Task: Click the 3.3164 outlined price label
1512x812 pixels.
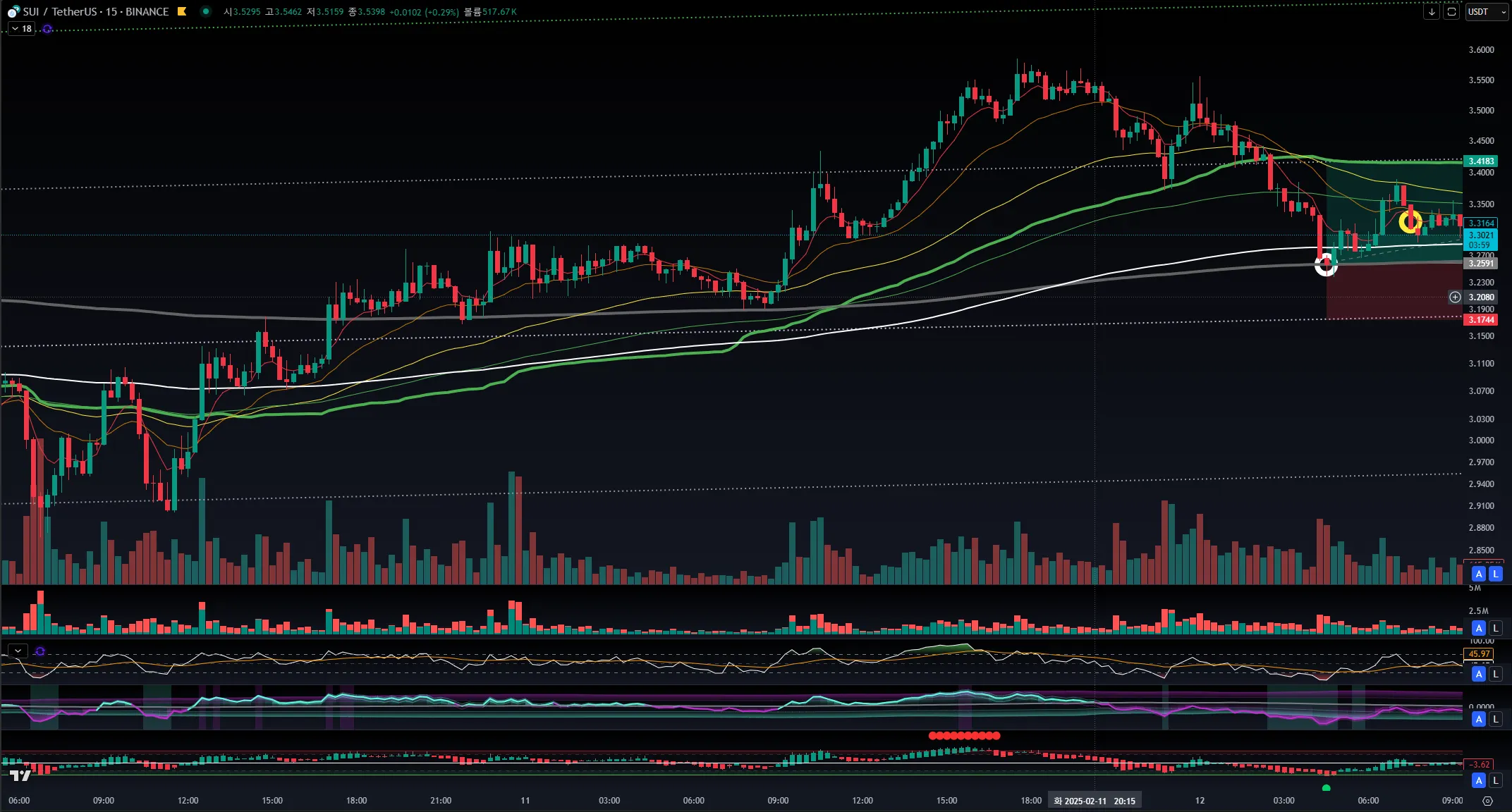Action: point(1481,223)
